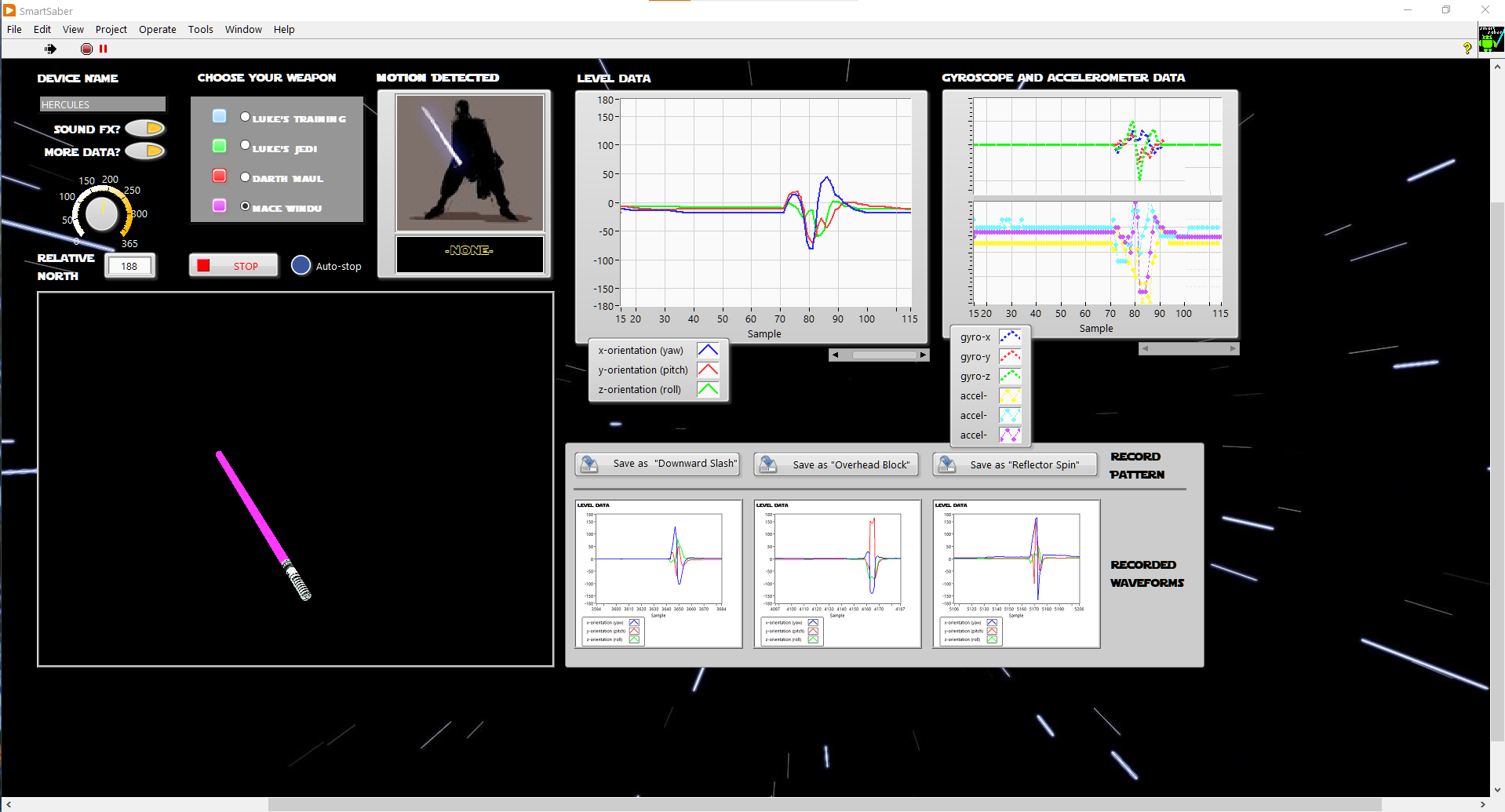Click Save as "Overhead Block" button
Viewport: 1505px width, 812px height.
click(836, 464)
